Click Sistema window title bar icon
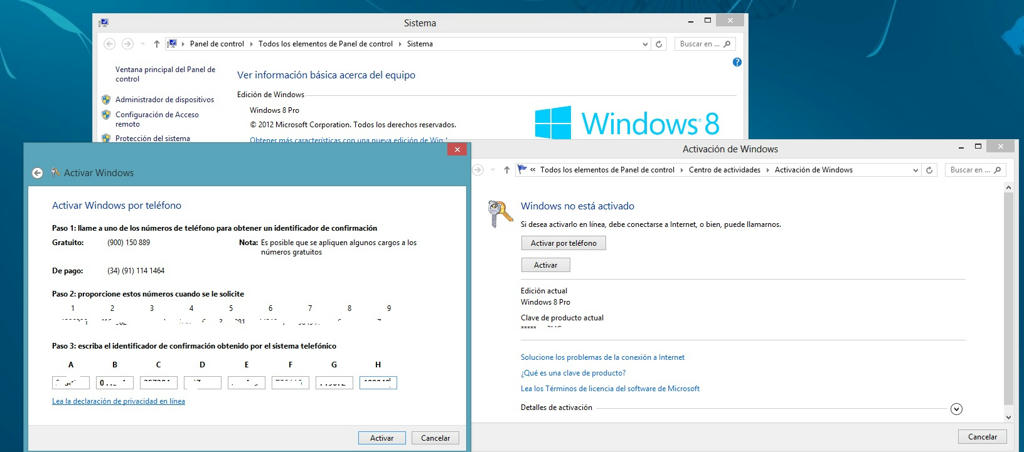Image resolution: width=1024 pixels, height=452 pixels. click(103, 22)
